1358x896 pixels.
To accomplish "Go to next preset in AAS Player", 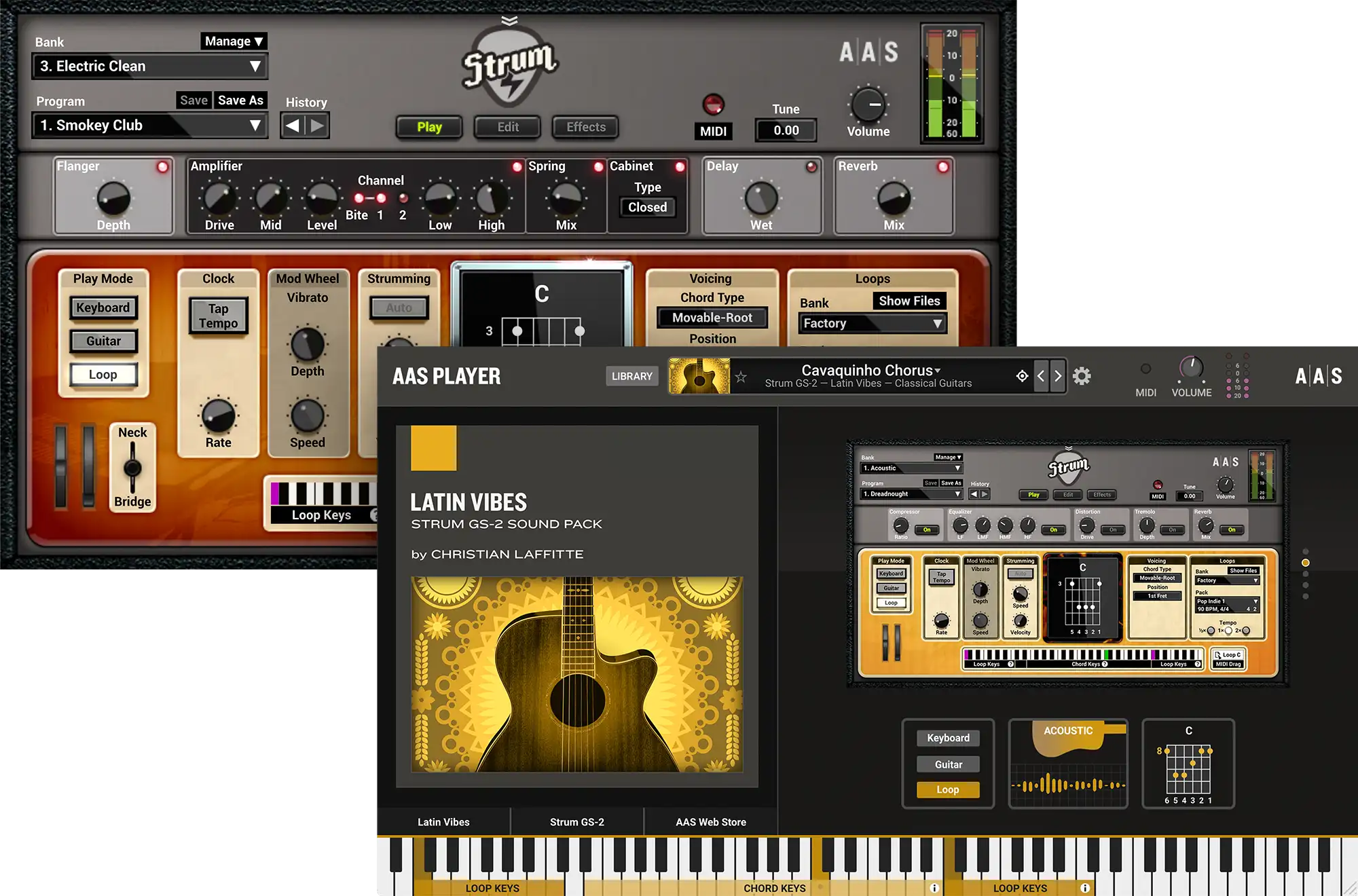I will point(1057,376).
